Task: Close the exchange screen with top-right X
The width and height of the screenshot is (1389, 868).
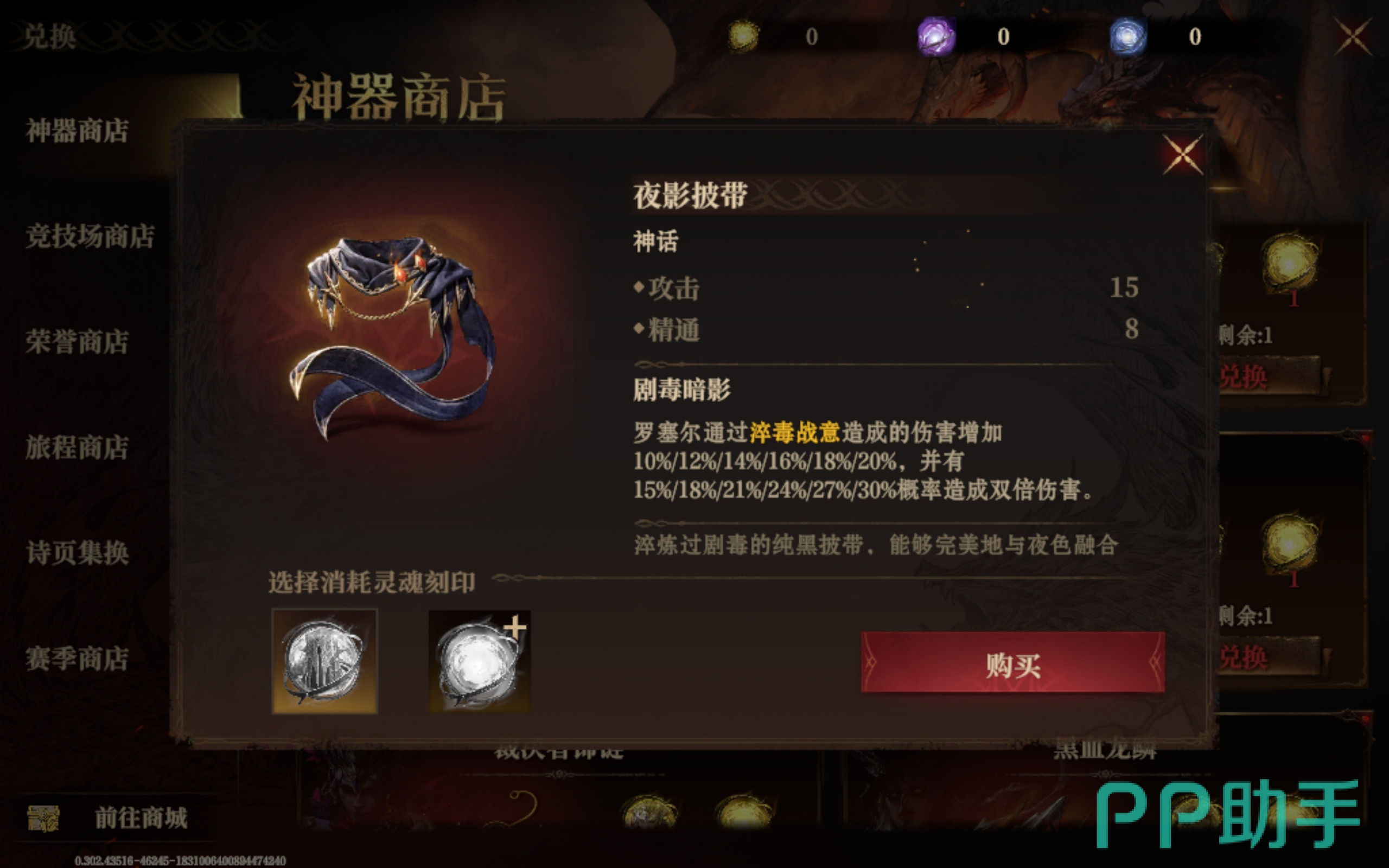Action: click(1352, 36)
